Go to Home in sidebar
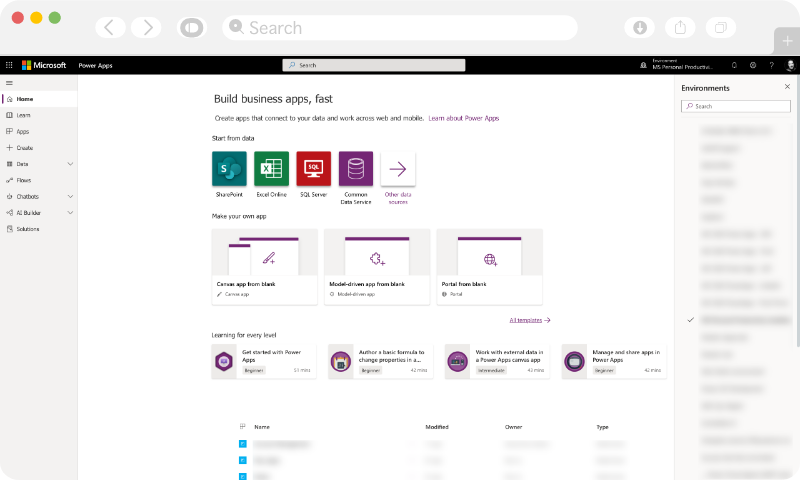The height and width of the screenshot is (480, 800). click(39, 99)
